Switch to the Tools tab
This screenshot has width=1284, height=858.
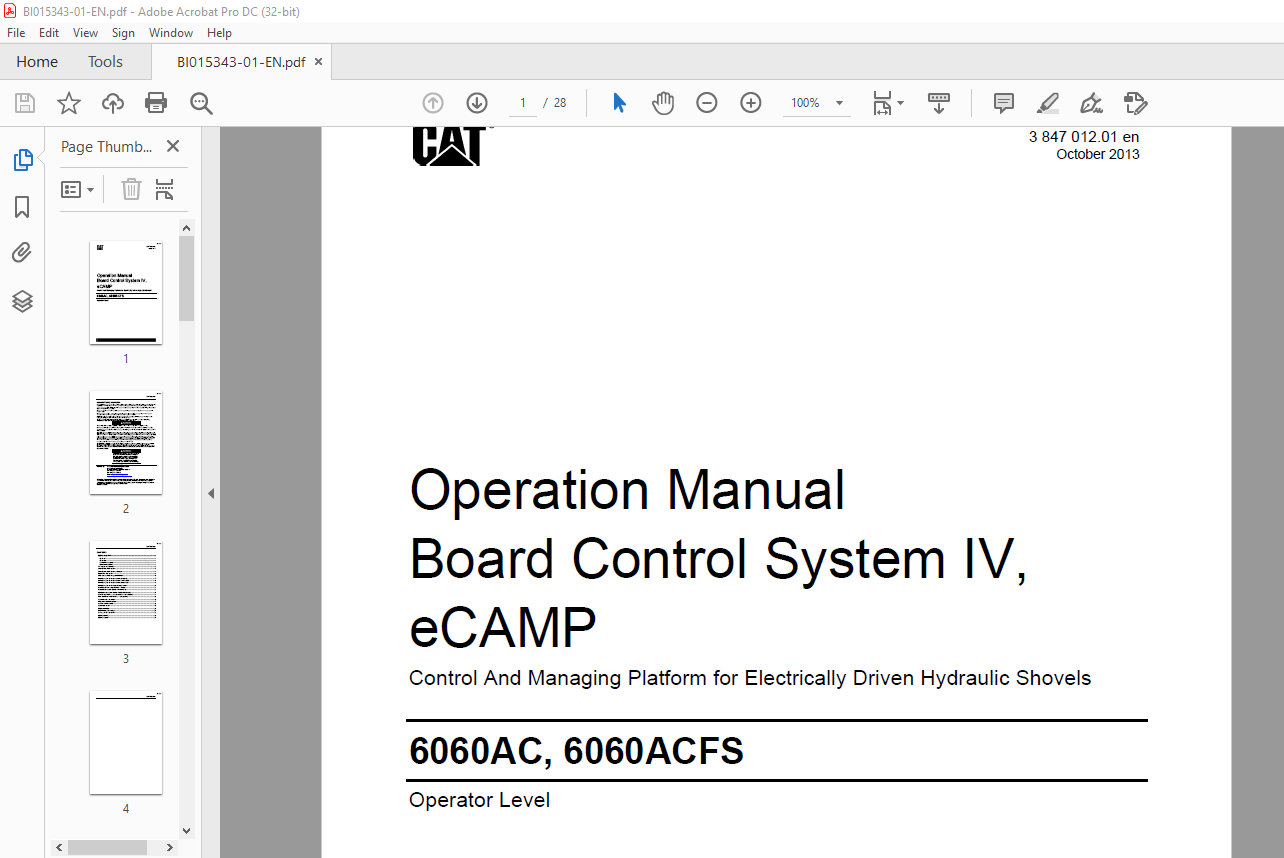[105, 61]
